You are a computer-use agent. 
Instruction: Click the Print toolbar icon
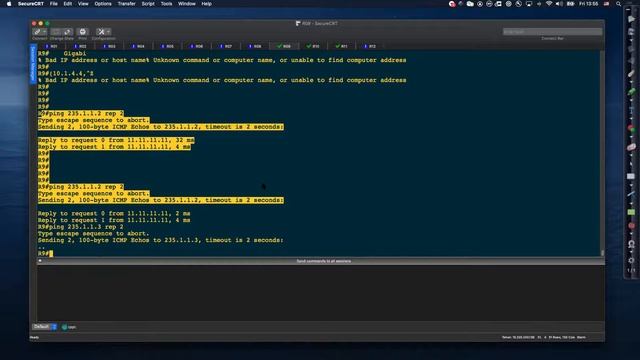(82, 32)
